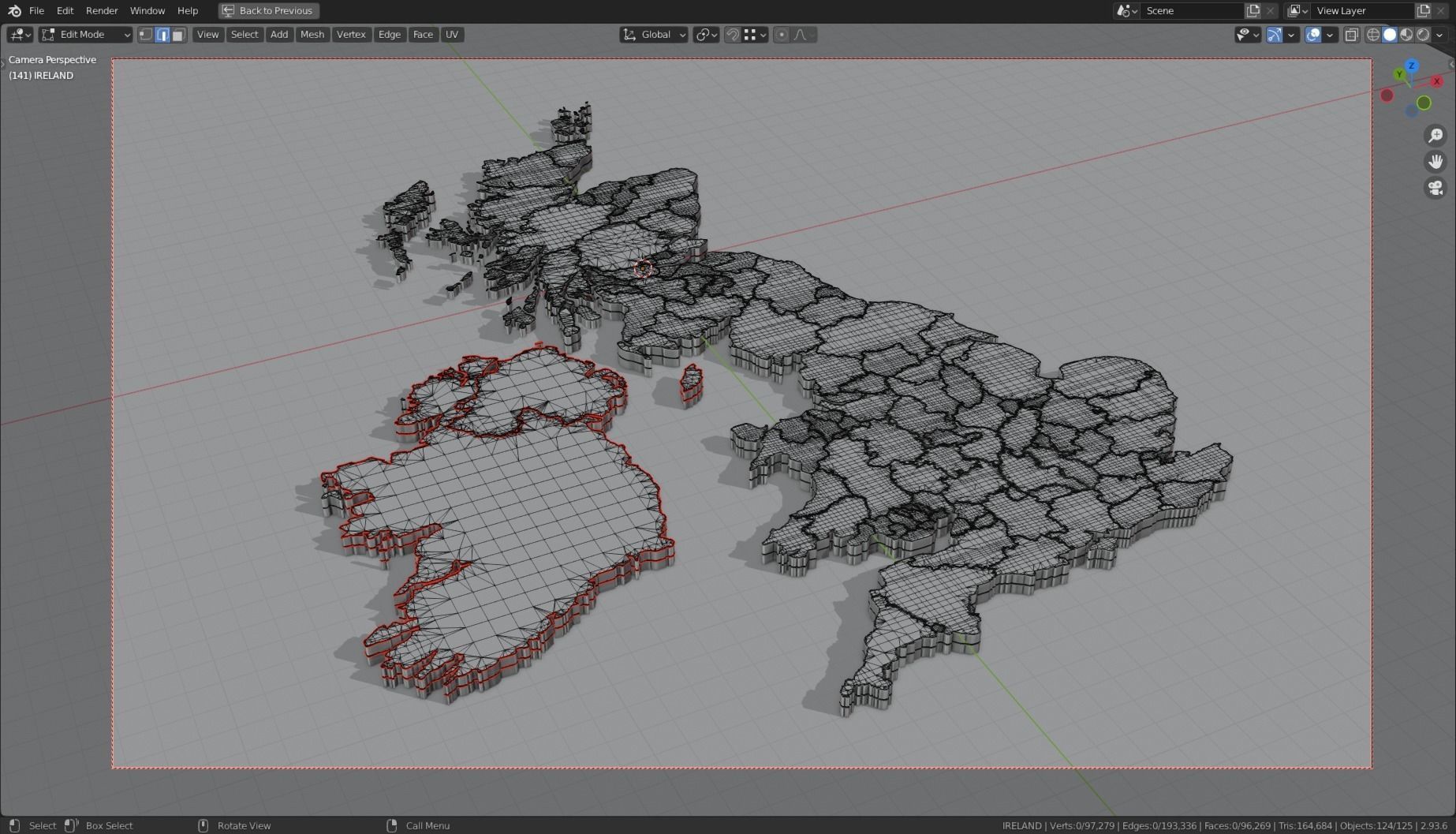Open the Add menu

tap(279, 34)
